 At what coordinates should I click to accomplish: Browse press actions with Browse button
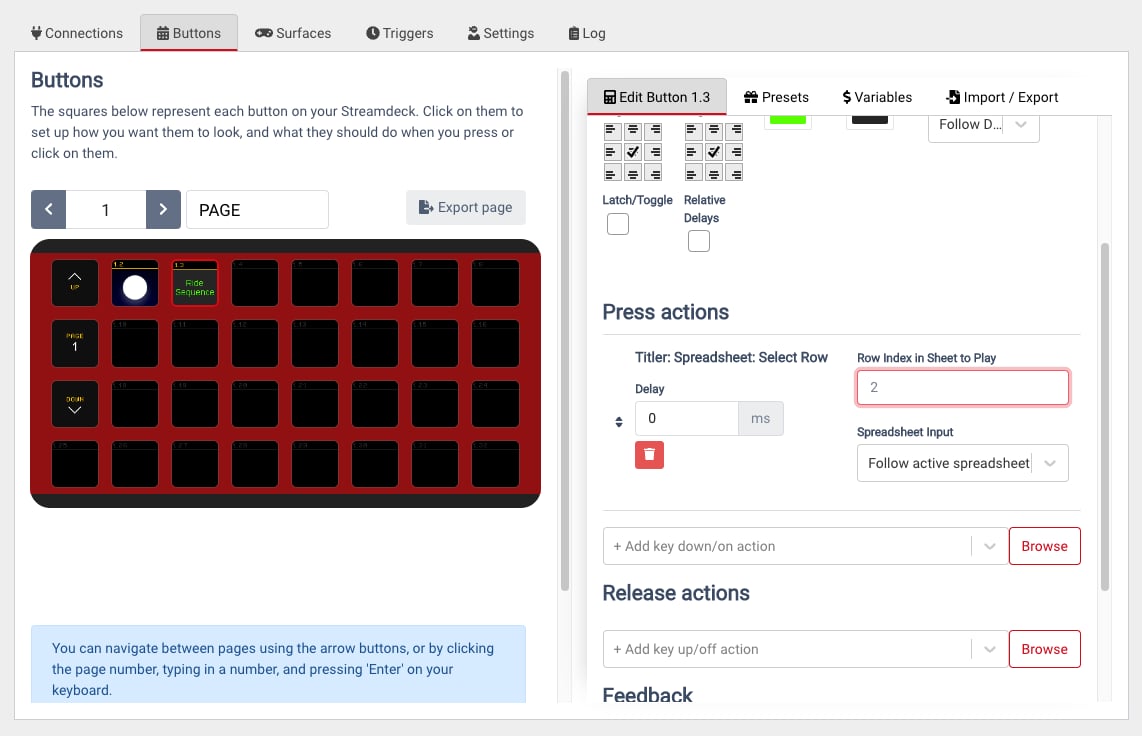coord(1044,546)
